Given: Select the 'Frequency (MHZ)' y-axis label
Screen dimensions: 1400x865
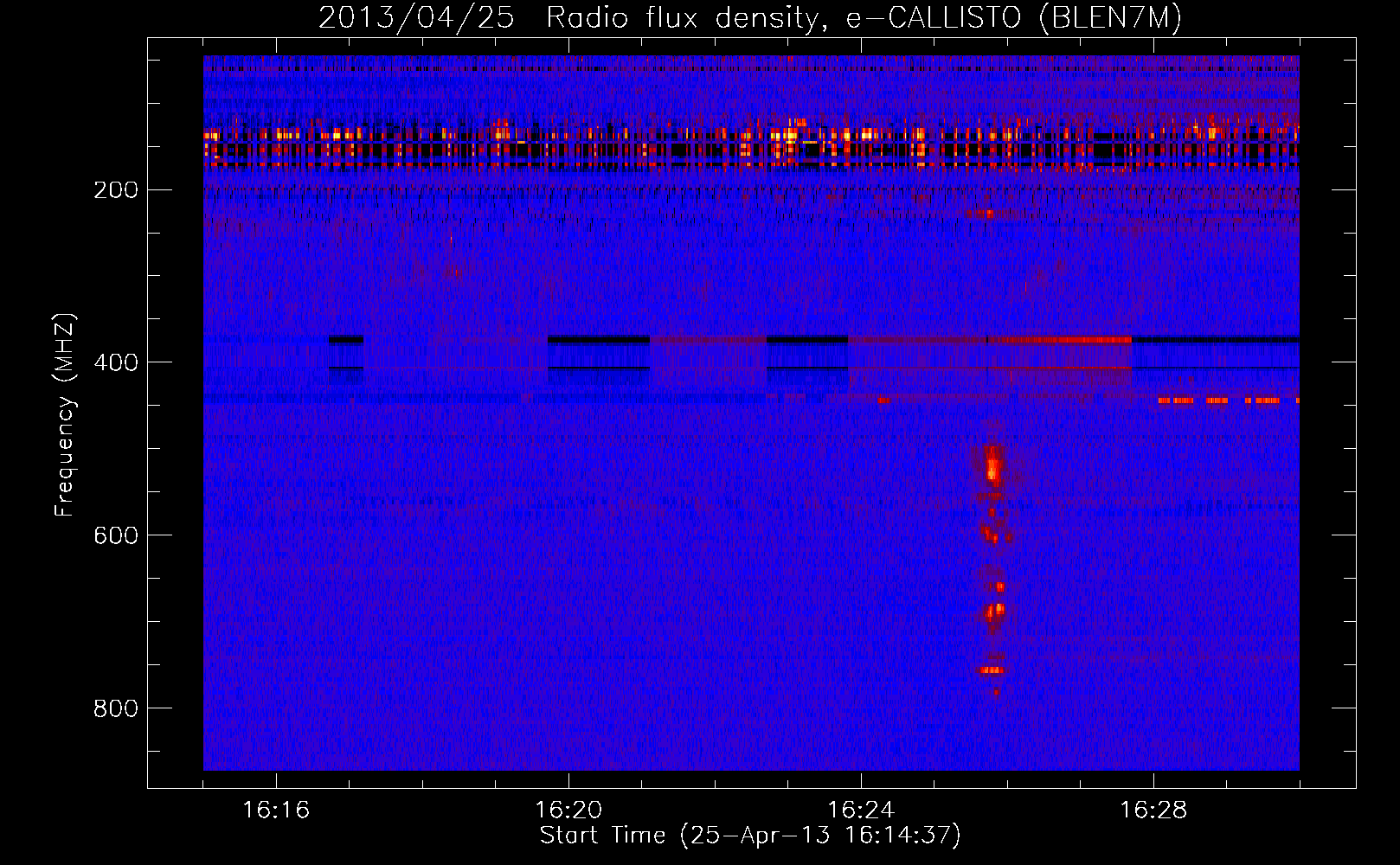Looking at the screenshot, I should tap(65, 414).
